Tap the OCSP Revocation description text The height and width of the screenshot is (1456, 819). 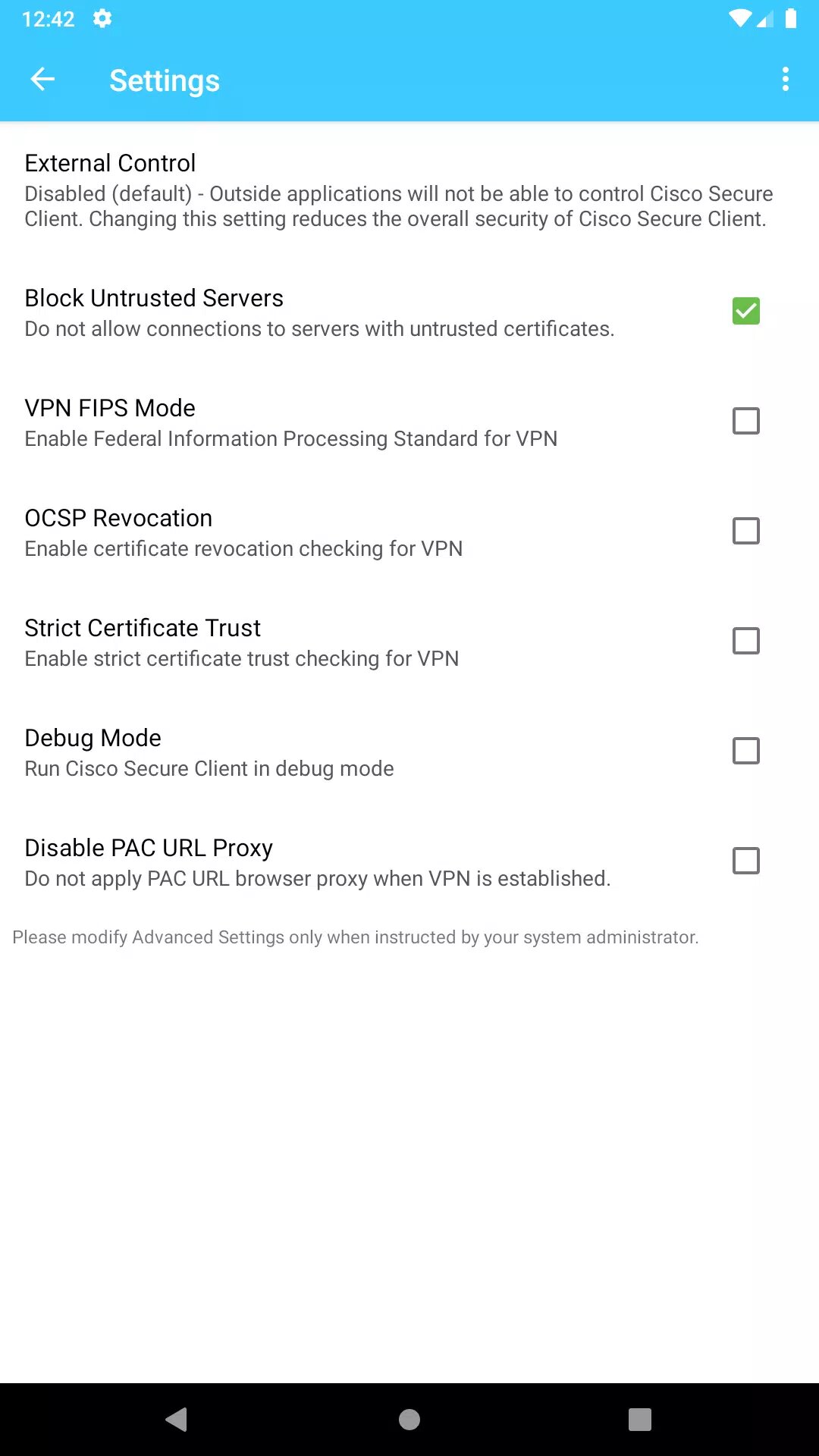(243, 548)
